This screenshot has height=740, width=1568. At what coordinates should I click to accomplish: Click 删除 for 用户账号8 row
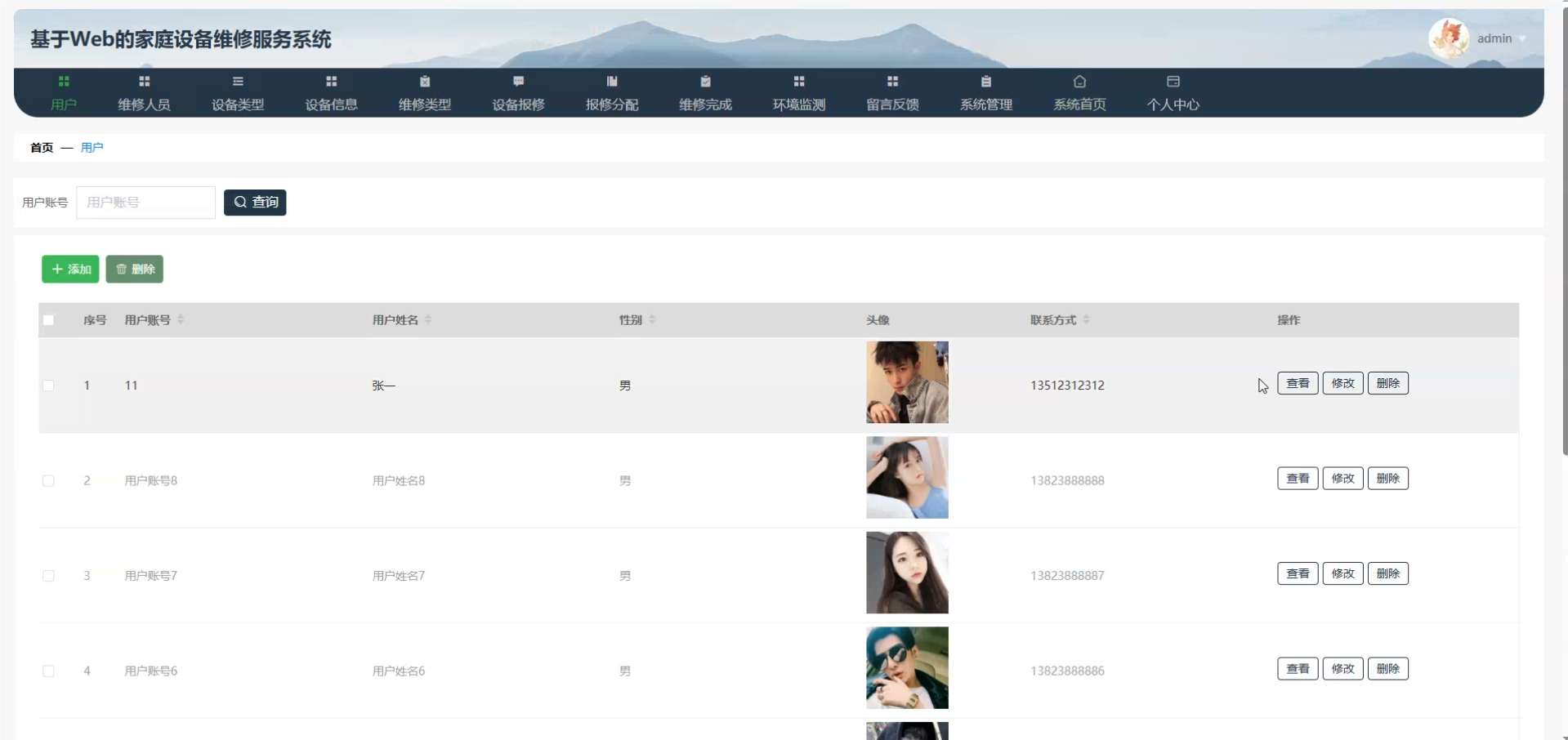(x=1387, y=479)
